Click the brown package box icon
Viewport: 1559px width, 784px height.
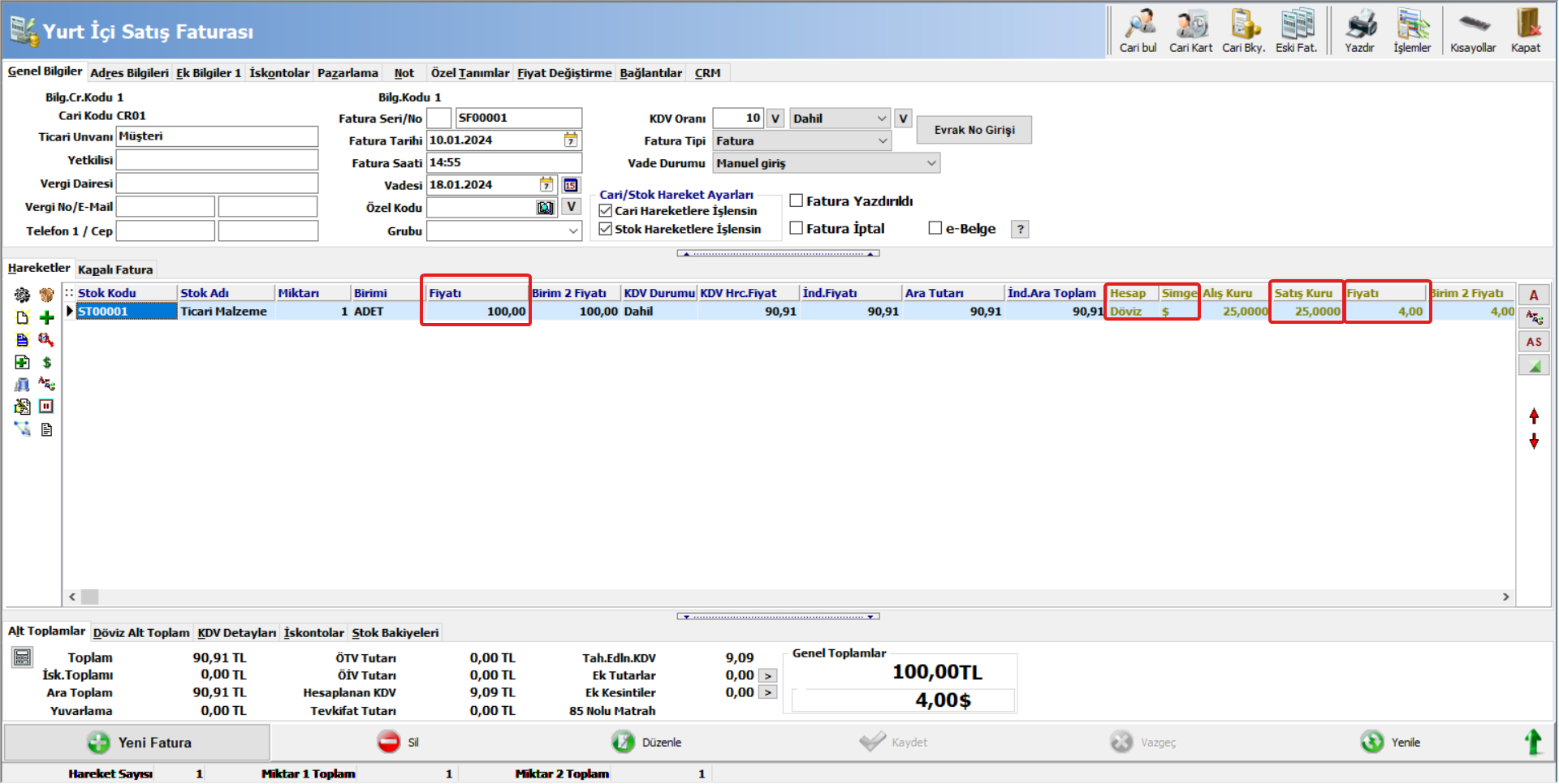tap(46, 295)
